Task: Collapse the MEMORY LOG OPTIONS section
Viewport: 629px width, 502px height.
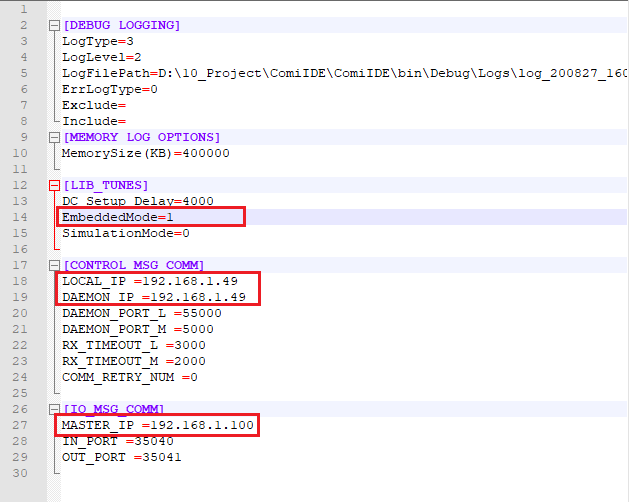Action: 52,137
